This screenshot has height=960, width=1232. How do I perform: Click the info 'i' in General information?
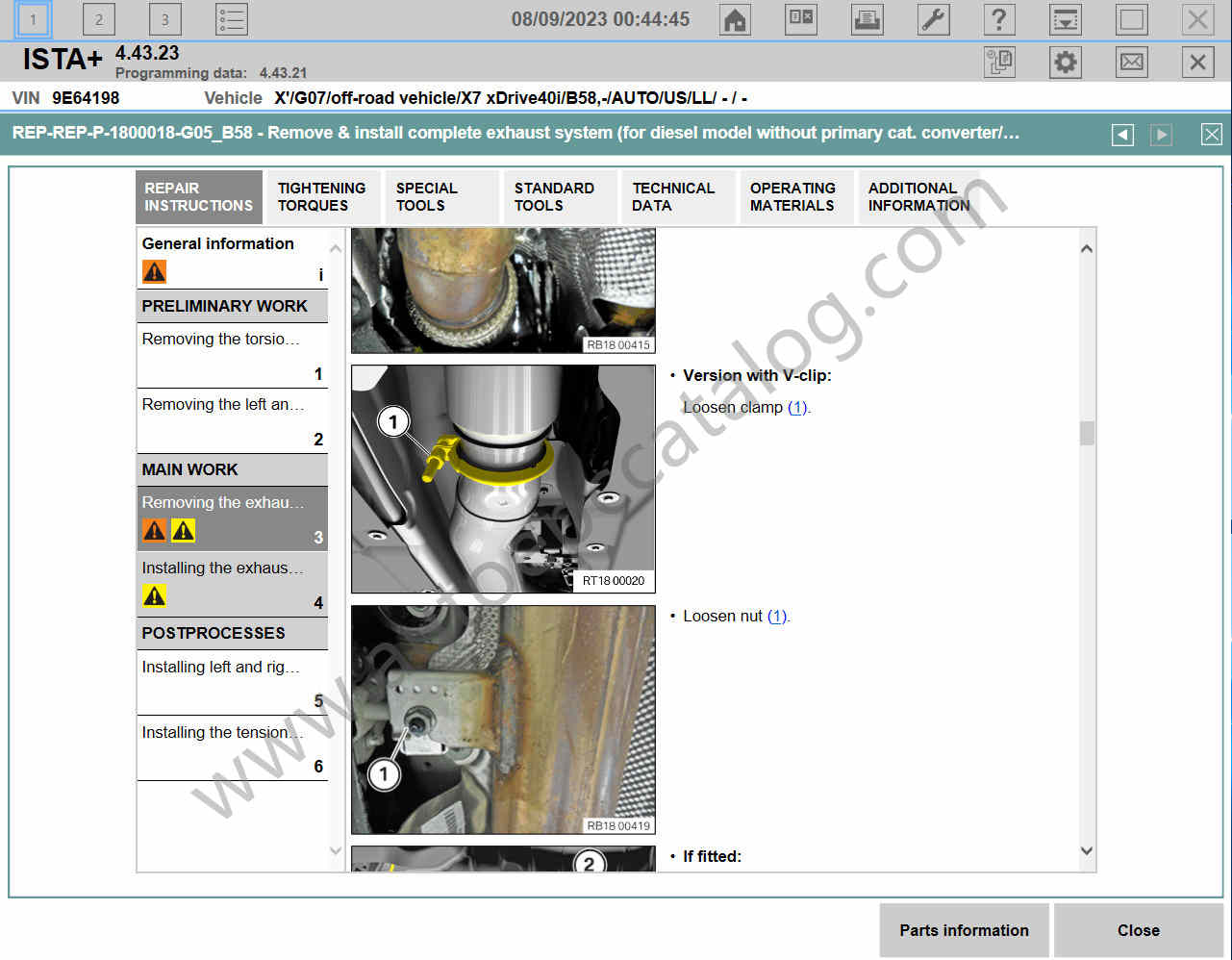pyautogui.click(x=321, y=276)
